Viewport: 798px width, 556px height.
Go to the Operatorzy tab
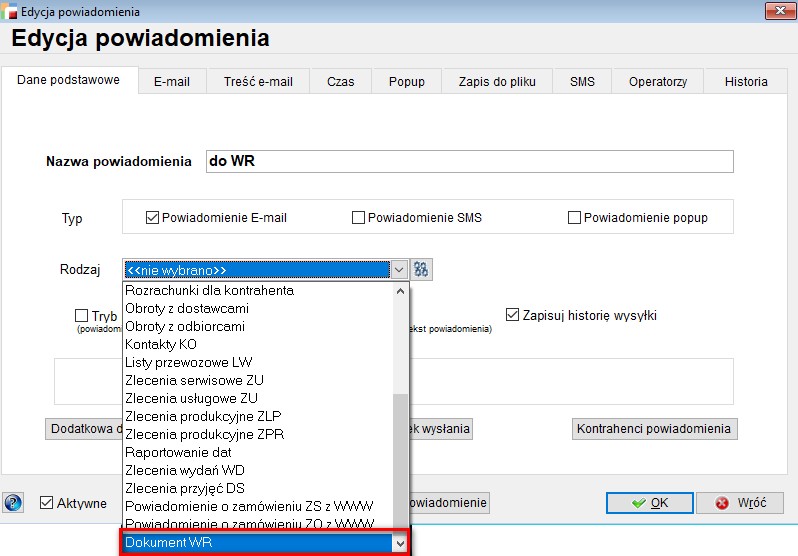657,82
